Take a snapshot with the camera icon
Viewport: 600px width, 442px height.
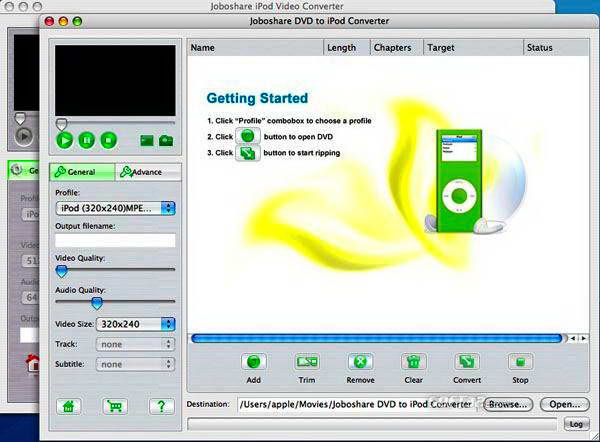click(166, 141)
